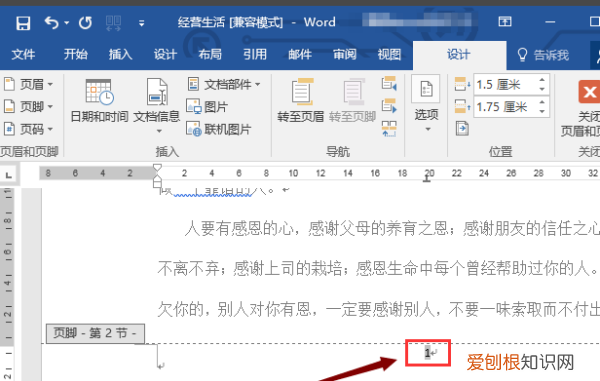Image resolution: width=600 pixels, height=381 pixels.
Task: Click footer from bottom field 1.75 厘米
Action: (504, 107)
